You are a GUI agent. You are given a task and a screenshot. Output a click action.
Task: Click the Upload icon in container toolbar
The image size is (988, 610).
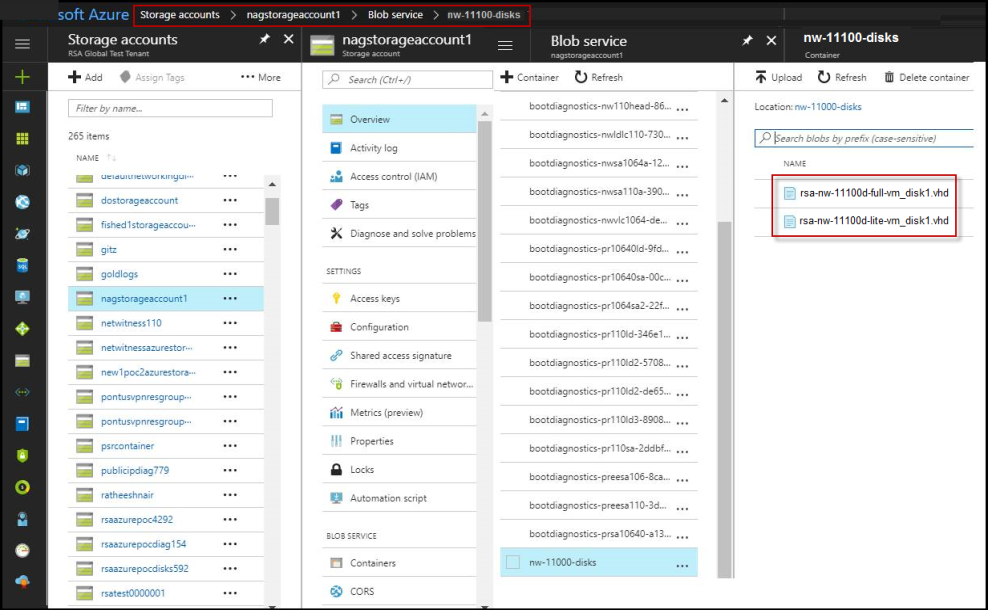coord(762,77)
